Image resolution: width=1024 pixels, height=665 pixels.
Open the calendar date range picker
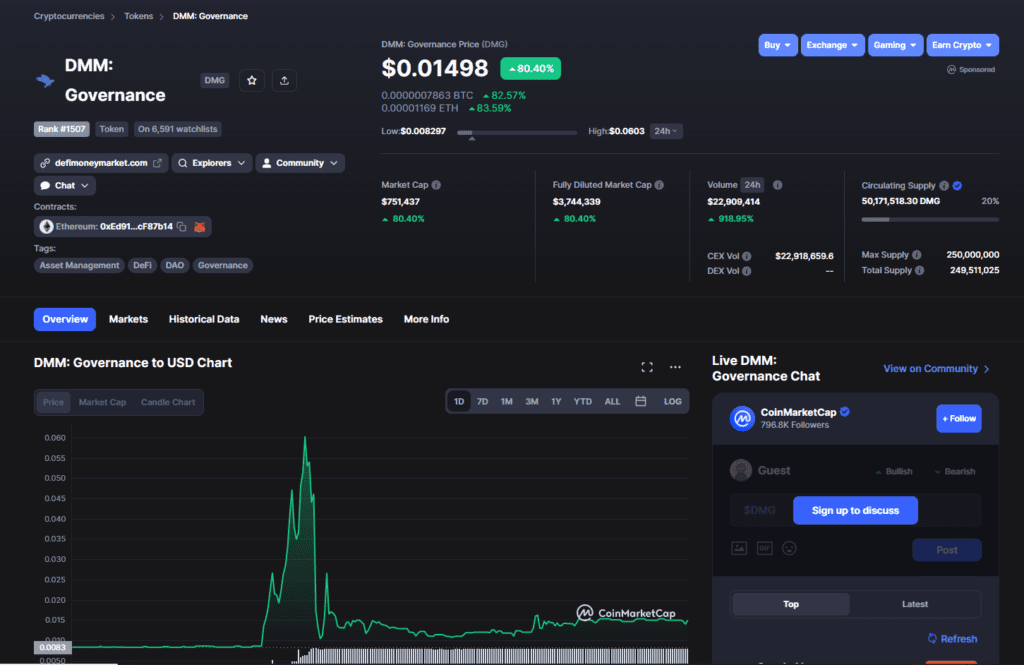[x=641, y=401]
